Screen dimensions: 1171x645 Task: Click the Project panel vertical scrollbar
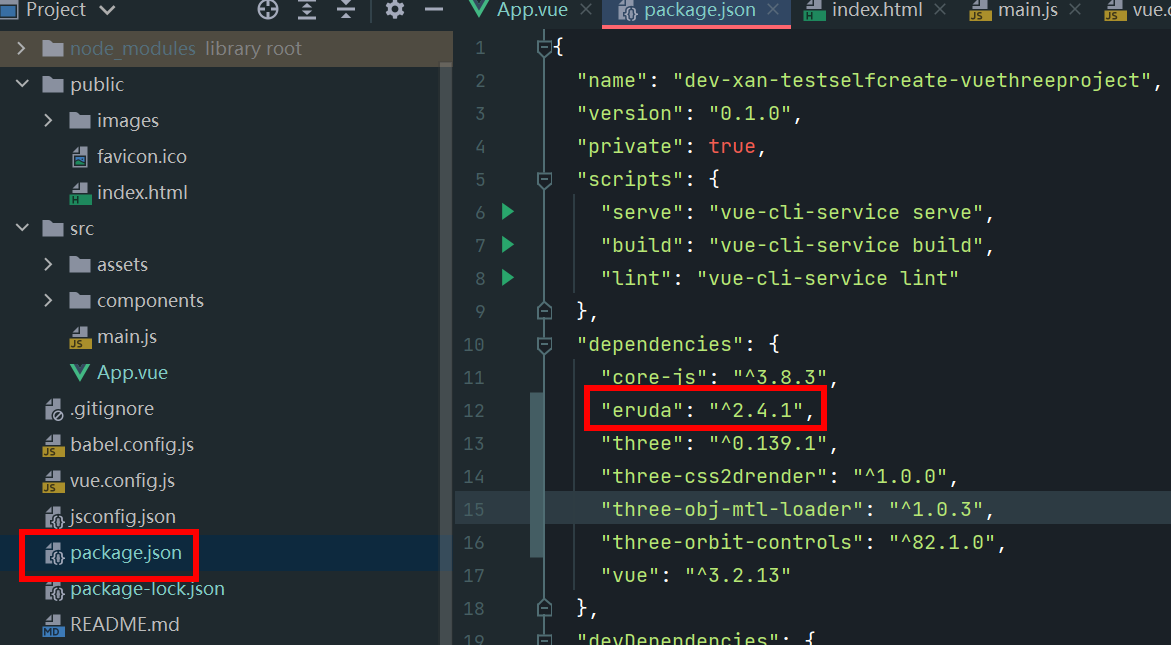click(447, 351)
